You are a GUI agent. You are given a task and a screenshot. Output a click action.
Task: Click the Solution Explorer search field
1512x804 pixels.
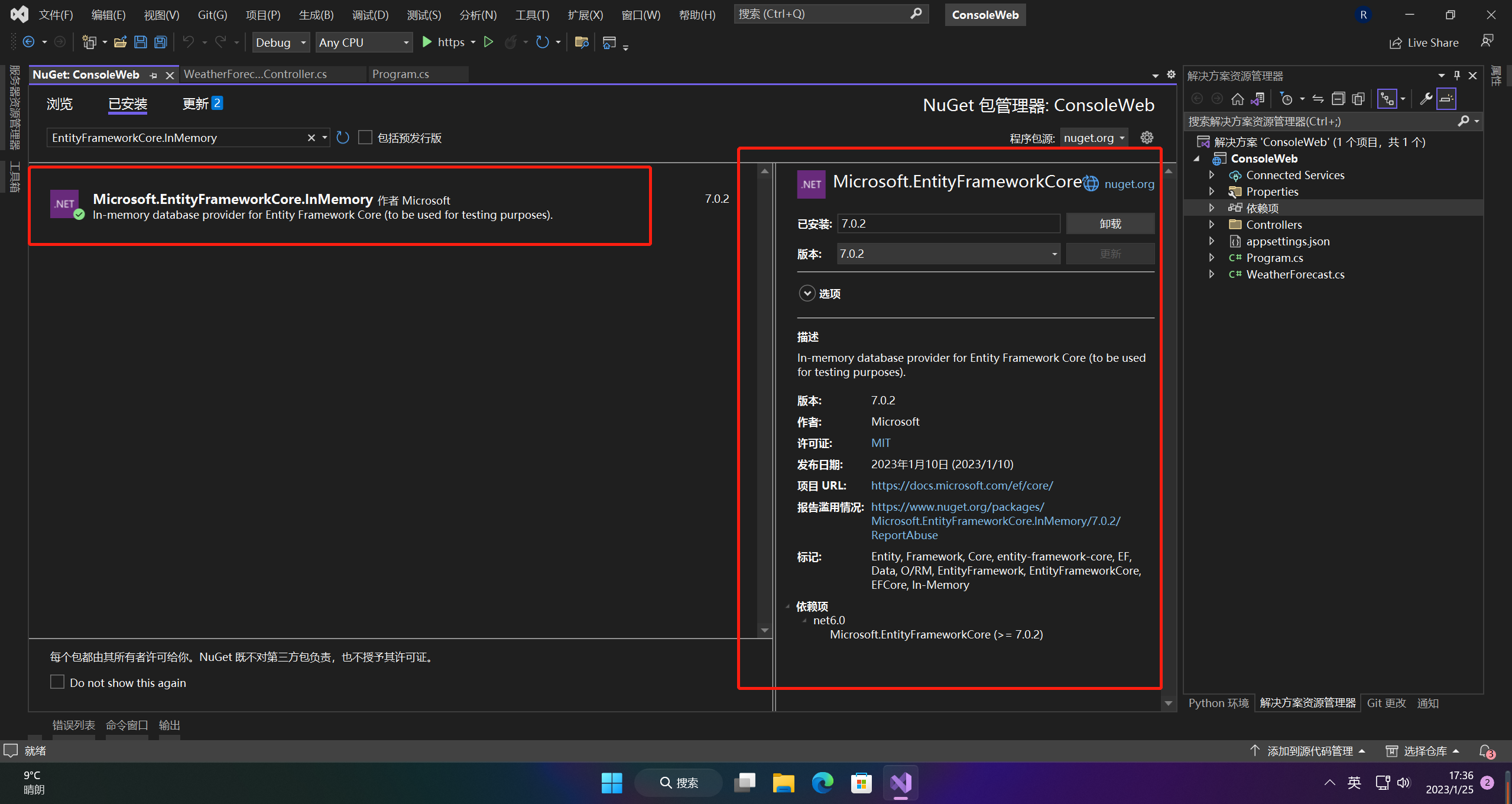click(x=1333, y=121)
